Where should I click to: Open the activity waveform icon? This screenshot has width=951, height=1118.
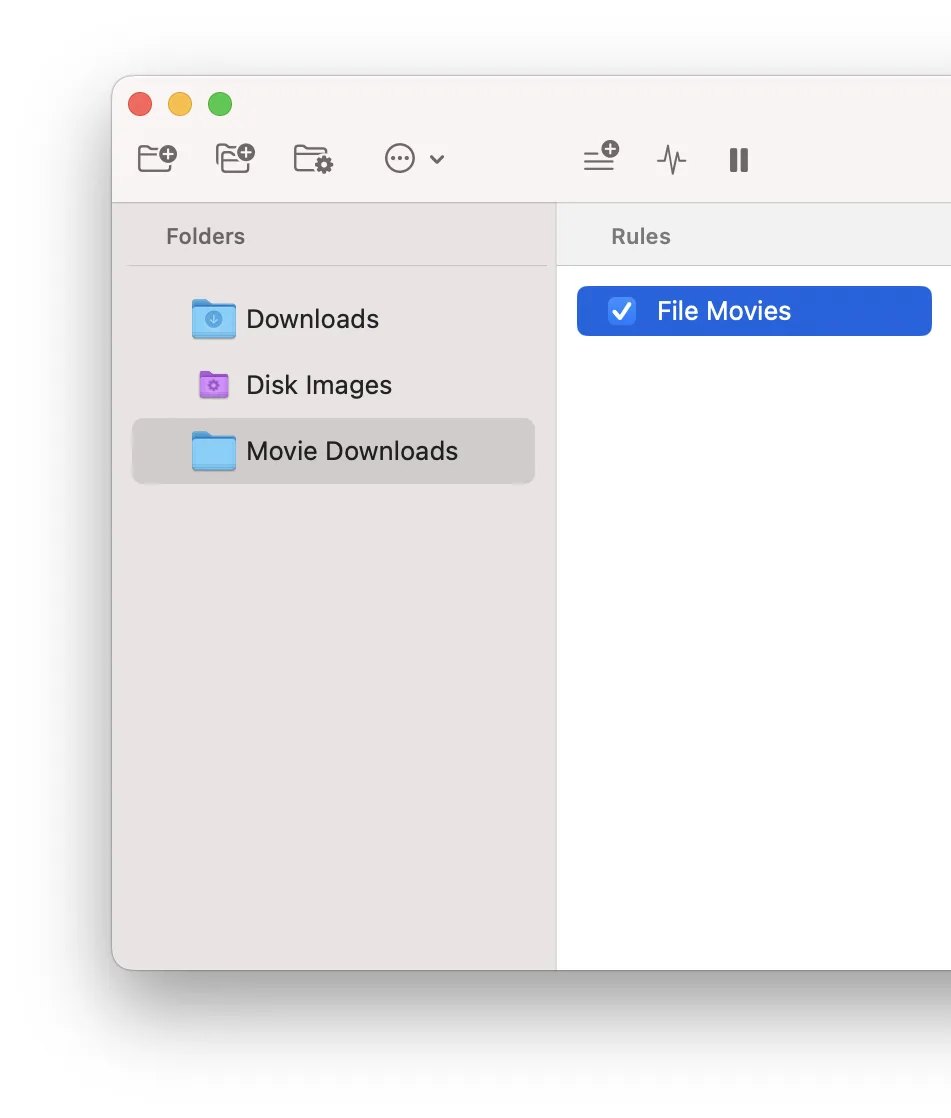pos(672,160)
